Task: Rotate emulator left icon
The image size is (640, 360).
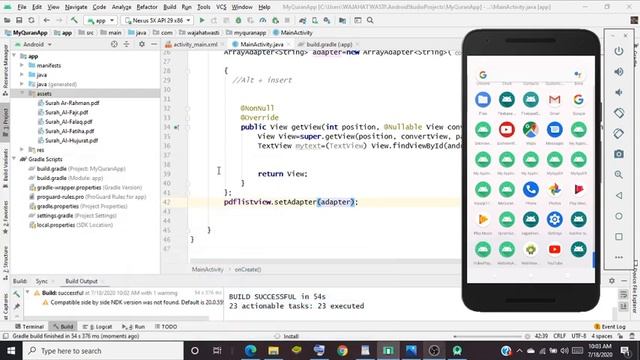Action: 619,113
